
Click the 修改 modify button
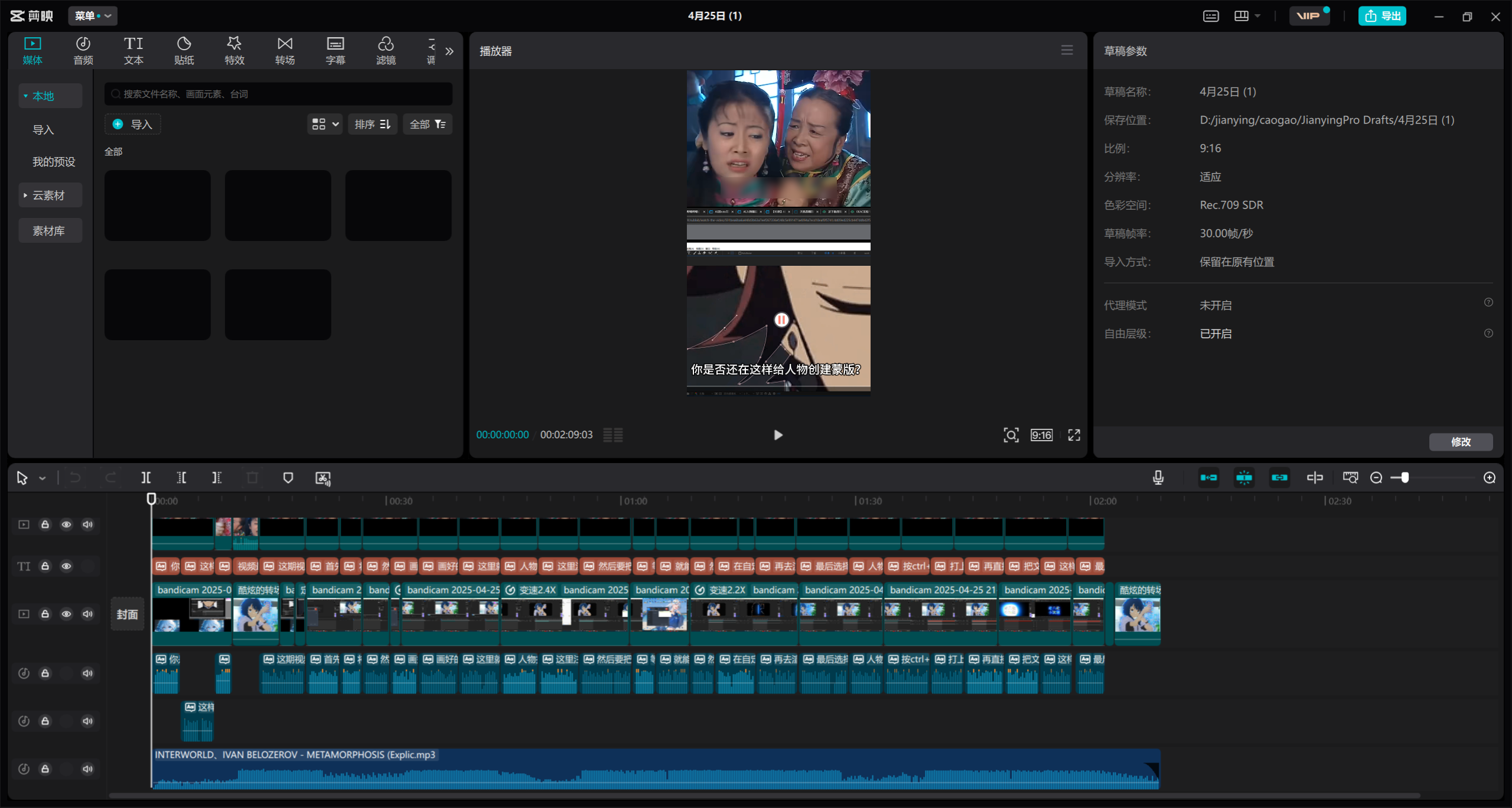click(x=1461, y=442)
